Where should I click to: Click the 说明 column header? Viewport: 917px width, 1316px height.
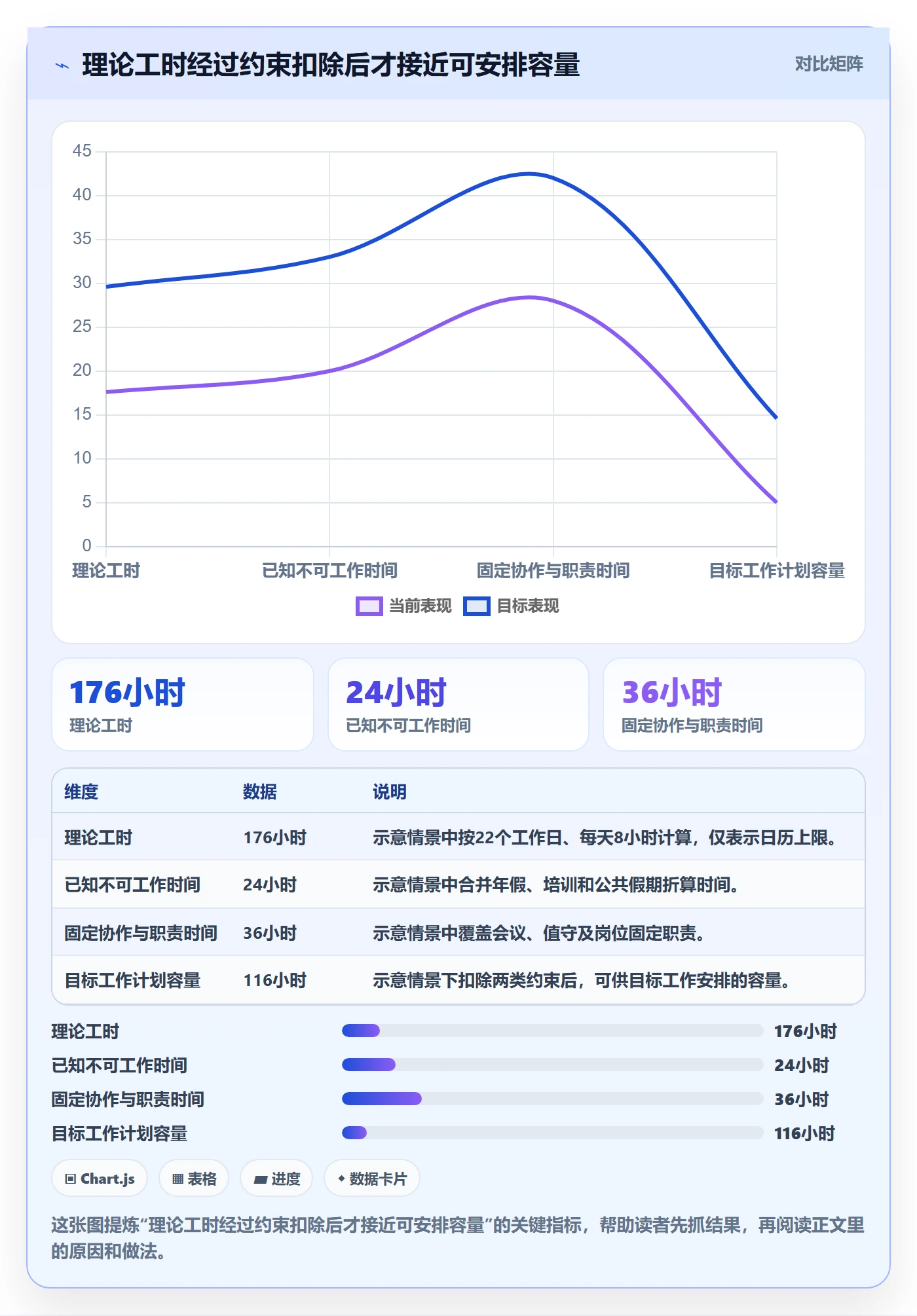[390, 792]
